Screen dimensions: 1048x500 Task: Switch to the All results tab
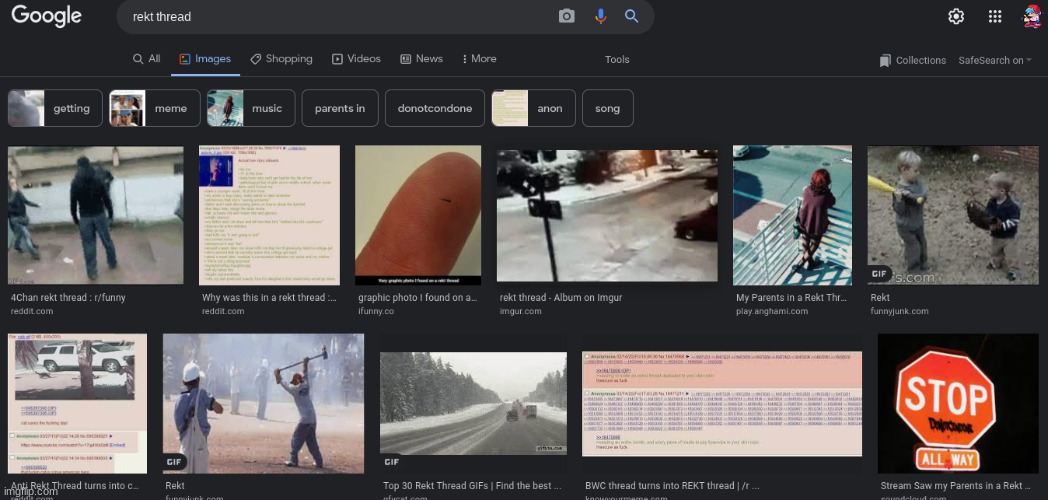pos(146,59)
